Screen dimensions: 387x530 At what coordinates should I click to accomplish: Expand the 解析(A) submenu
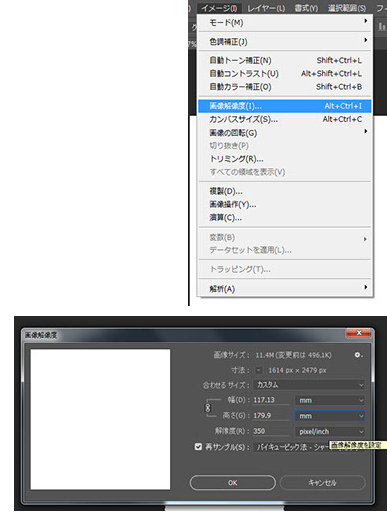285,289
